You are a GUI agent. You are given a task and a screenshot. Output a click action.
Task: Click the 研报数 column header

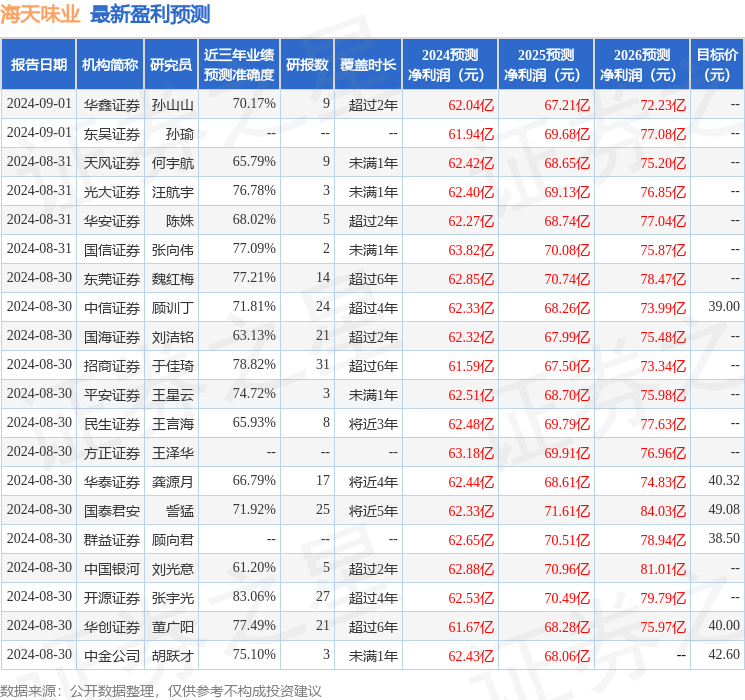(x=307, y=65)
